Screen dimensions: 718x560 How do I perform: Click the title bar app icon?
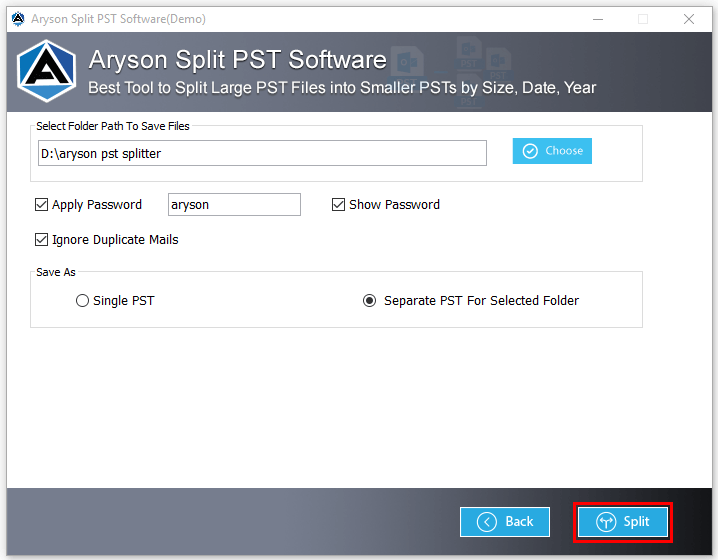point(18,19)
